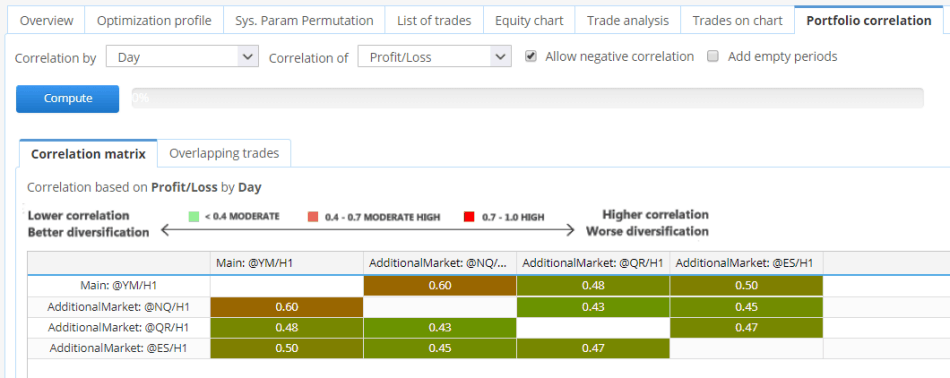This screenshot has width=950, height=378.
Task: Show the List of trades tab
Action: (x=434, y=21)
